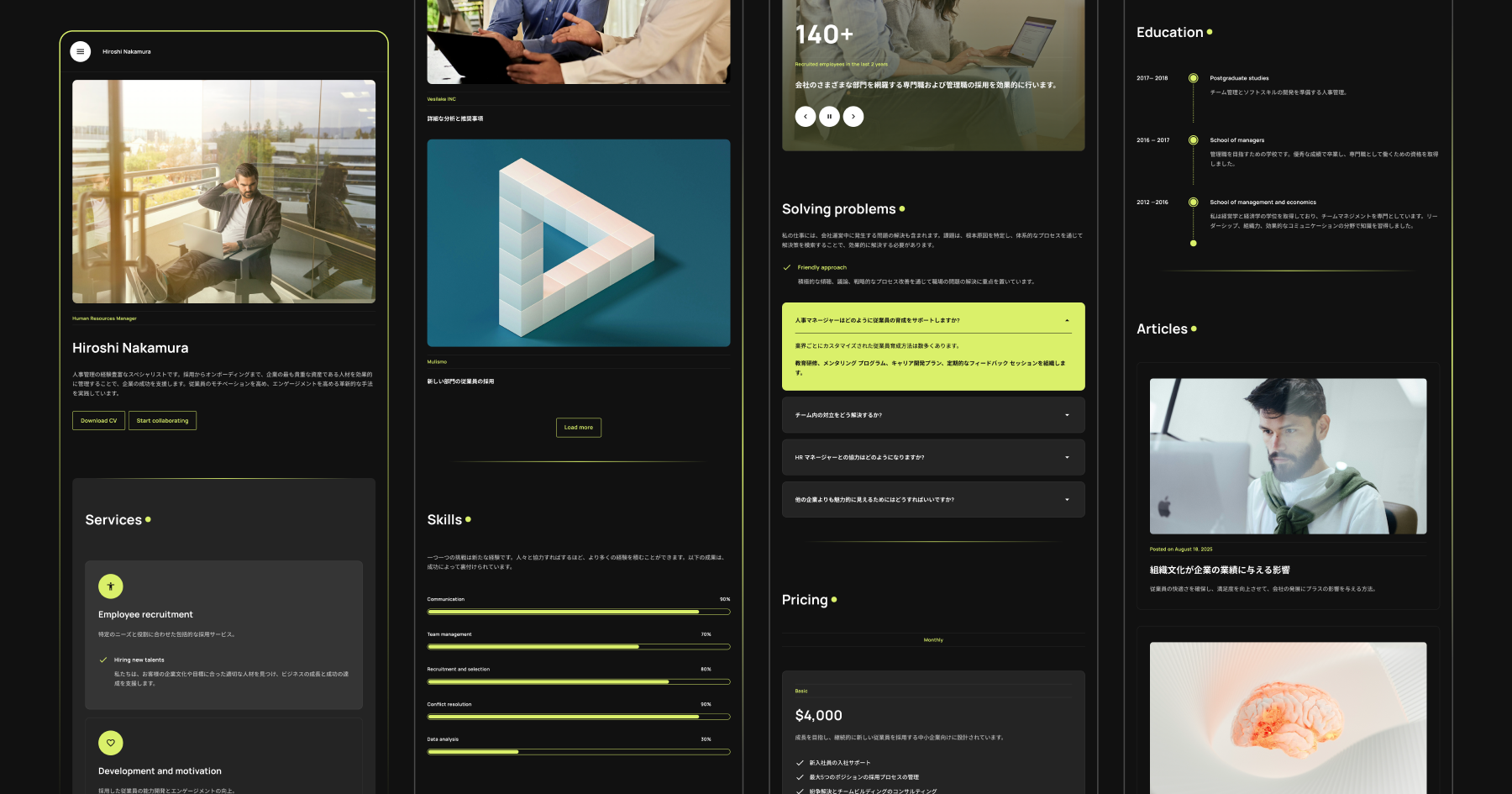
Task: Go to the previous slide in the carousel
Action: click(x=806, y=117)
